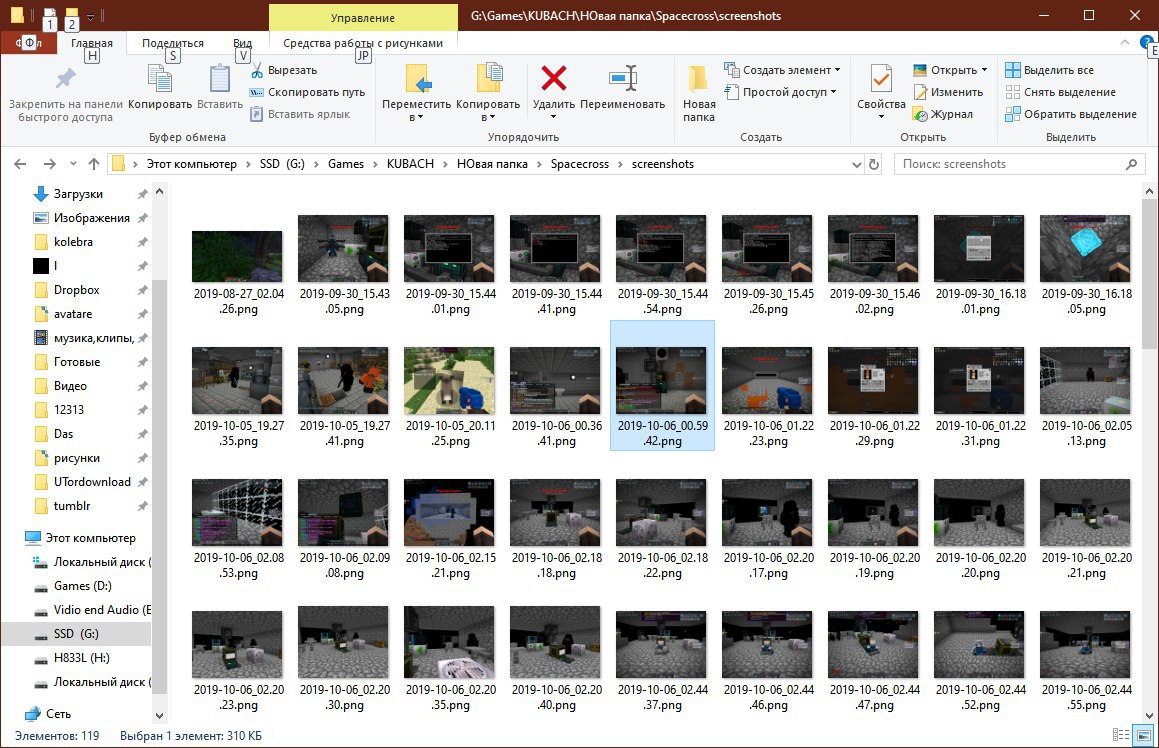Expand address bar history dropdown

pyautogui.click(x=857, y=164)
